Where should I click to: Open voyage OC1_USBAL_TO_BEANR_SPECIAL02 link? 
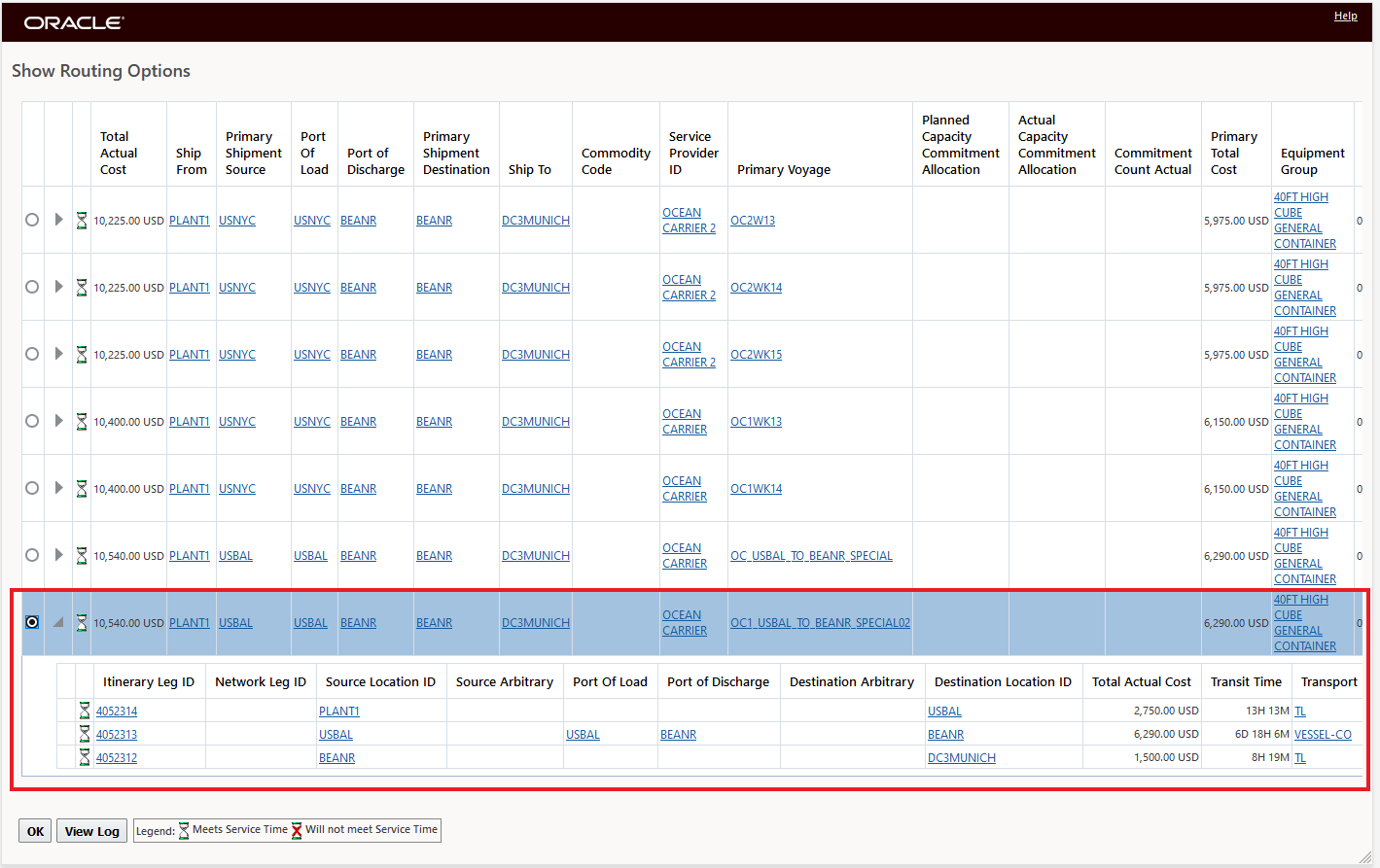click(820, 623)
